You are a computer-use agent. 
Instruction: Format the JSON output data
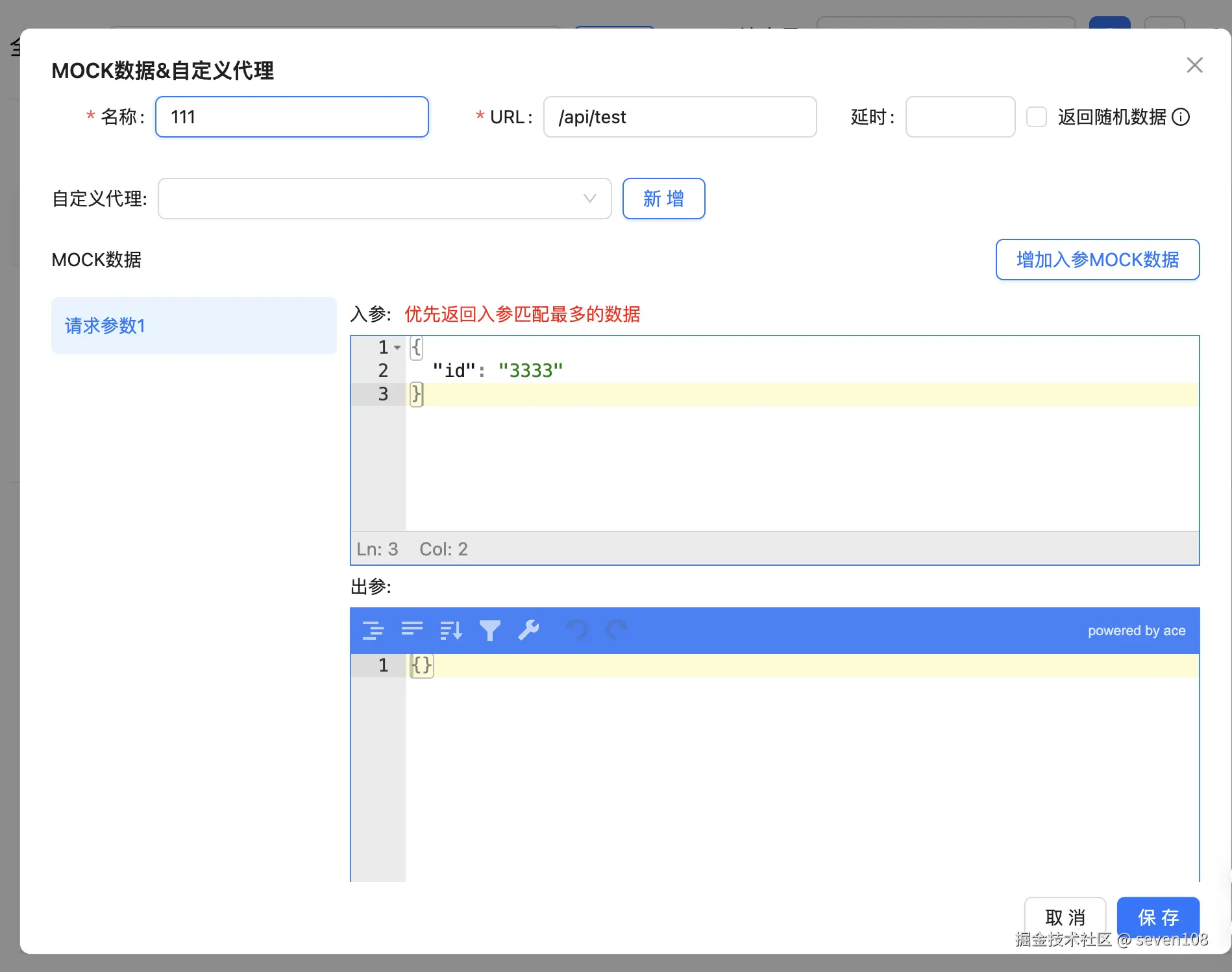[373, 630]
